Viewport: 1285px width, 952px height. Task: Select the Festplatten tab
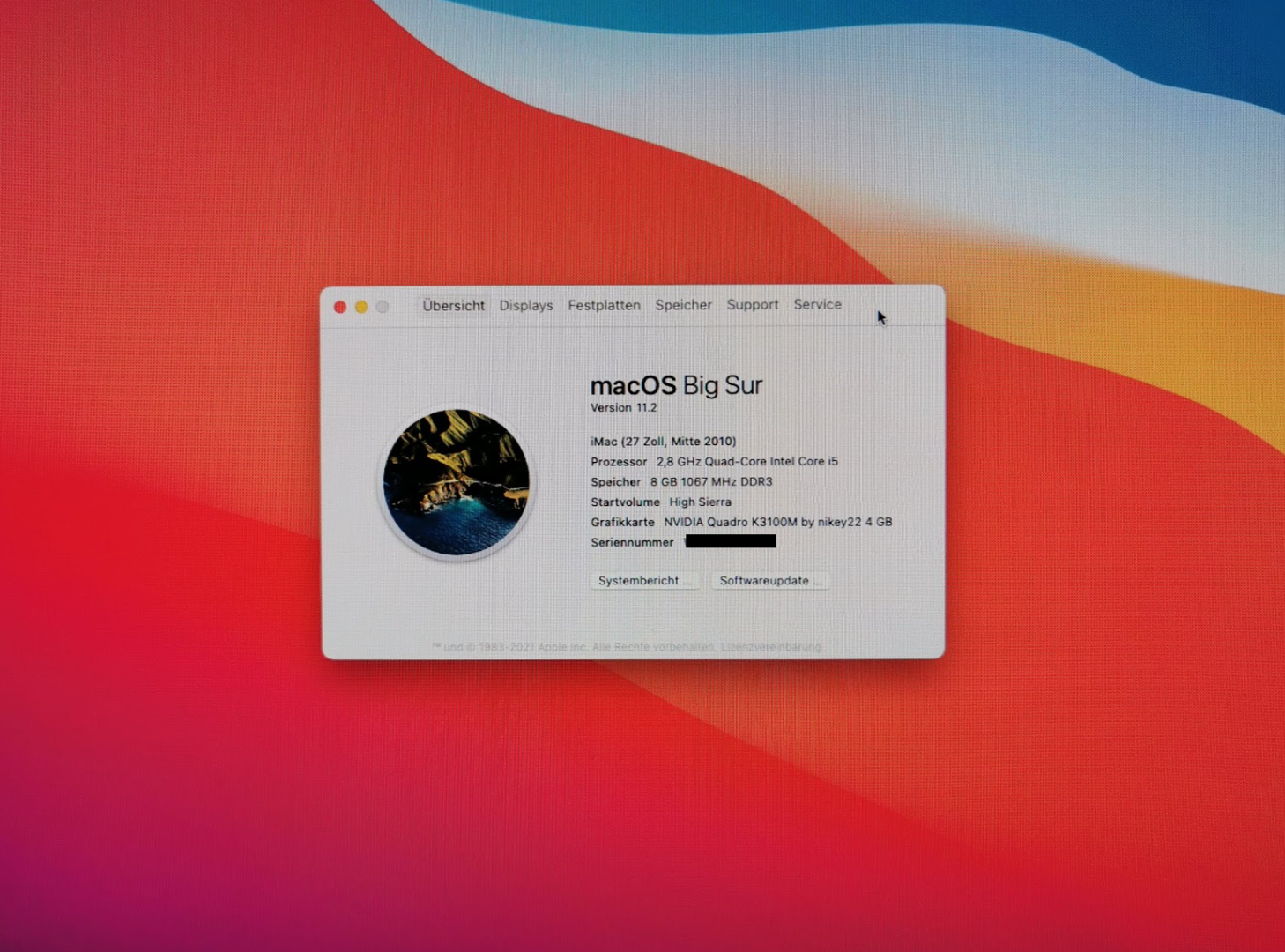(604, 305)
